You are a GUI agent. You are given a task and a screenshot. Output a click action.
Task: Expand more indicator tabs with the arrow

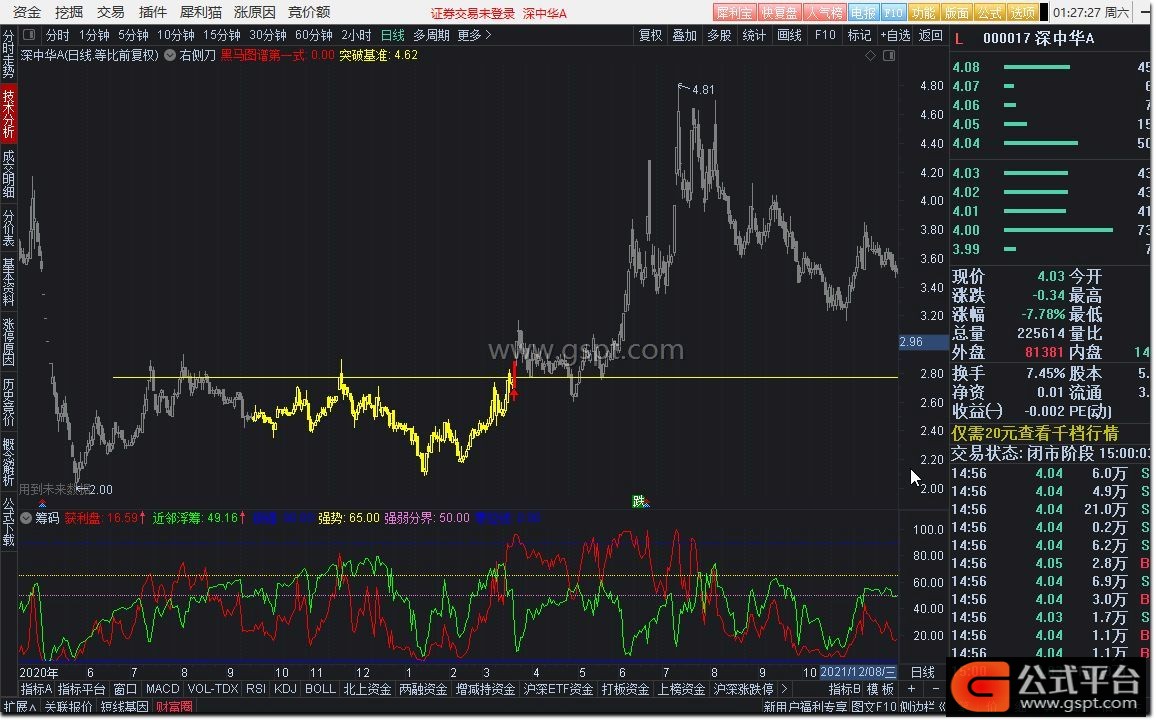click(784, 689)
